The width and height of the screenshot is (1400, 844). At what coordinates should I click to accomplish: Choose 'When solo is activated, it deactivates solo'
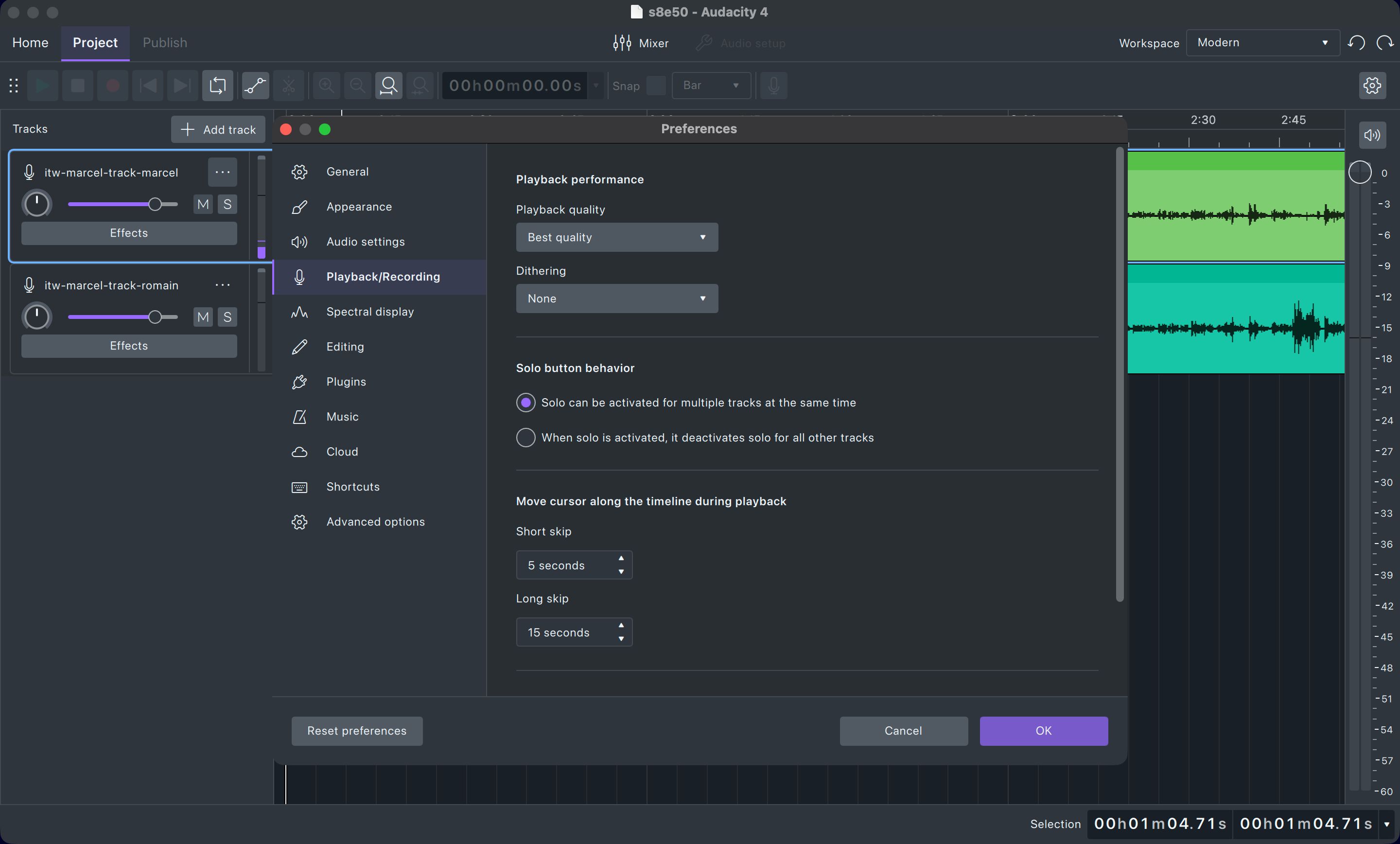click(x=525, y=438)
